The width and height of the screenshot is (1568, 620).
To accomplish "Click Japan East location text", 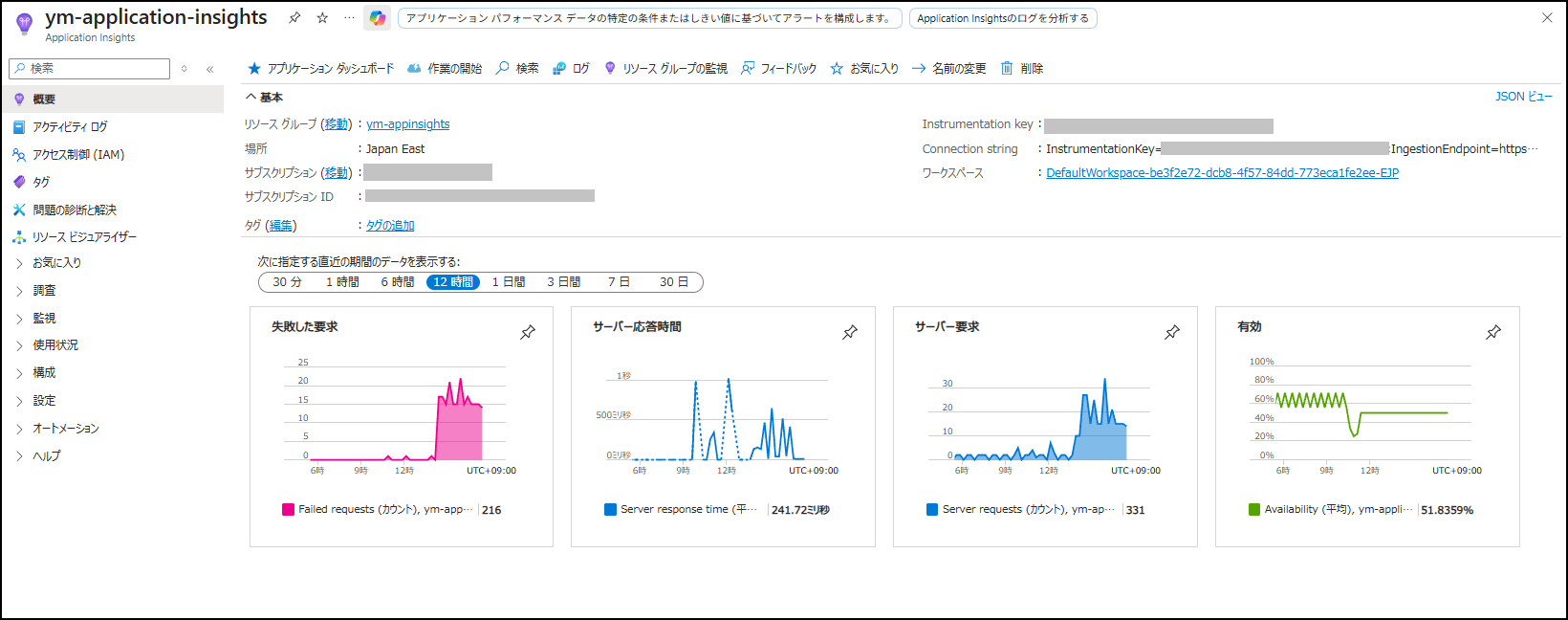I will (395, 149).
